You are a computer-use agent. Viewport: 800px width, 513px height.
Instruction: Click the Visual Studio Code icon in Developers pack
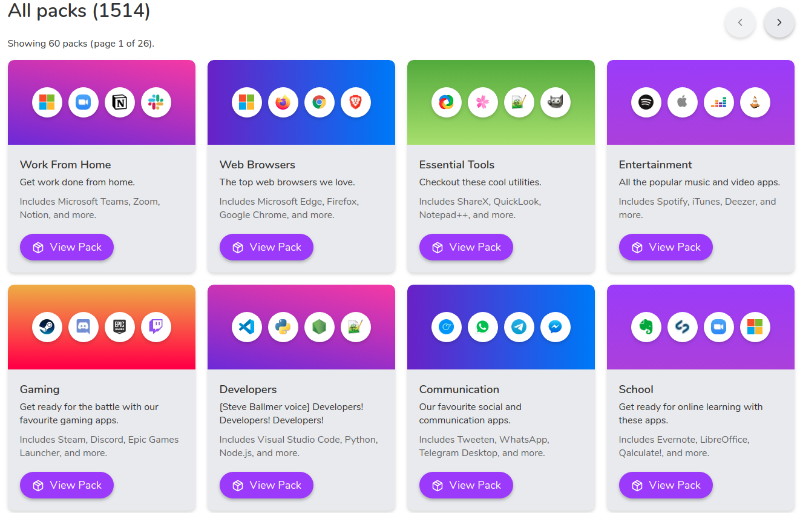click(247, 327)
